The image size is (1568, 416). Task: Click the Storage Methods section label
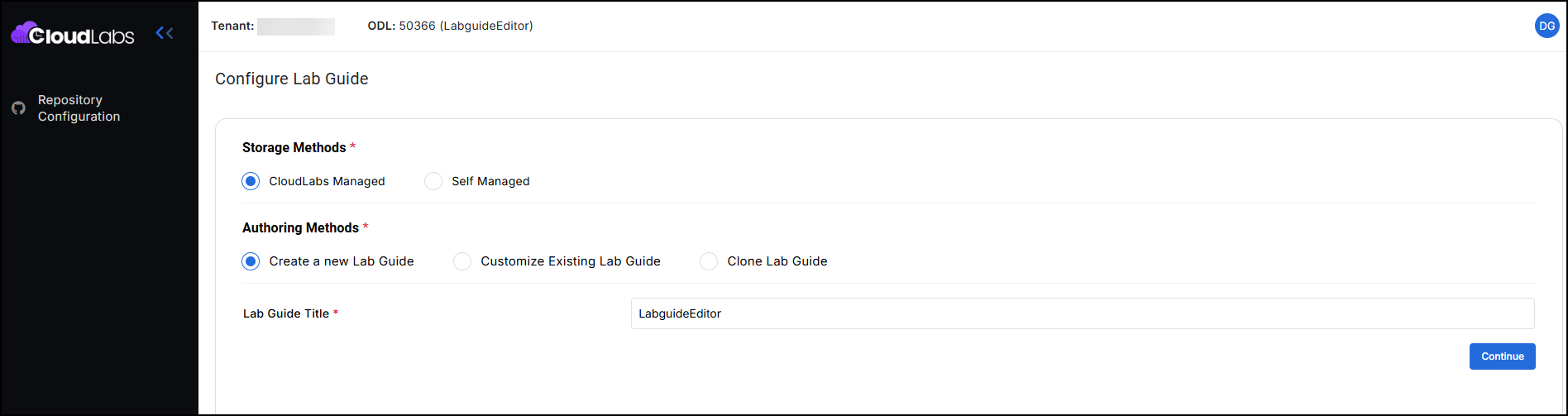click(294, 148)
